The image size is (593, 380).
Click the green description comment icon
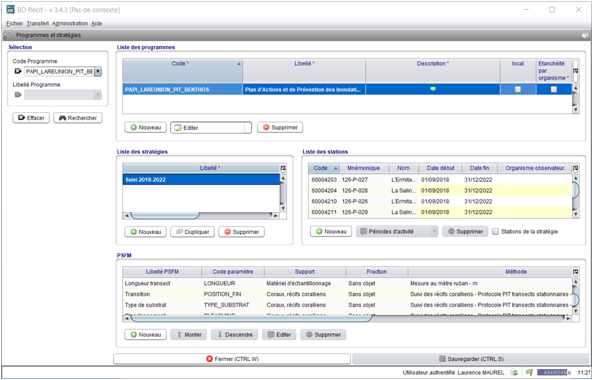[433, 89]
